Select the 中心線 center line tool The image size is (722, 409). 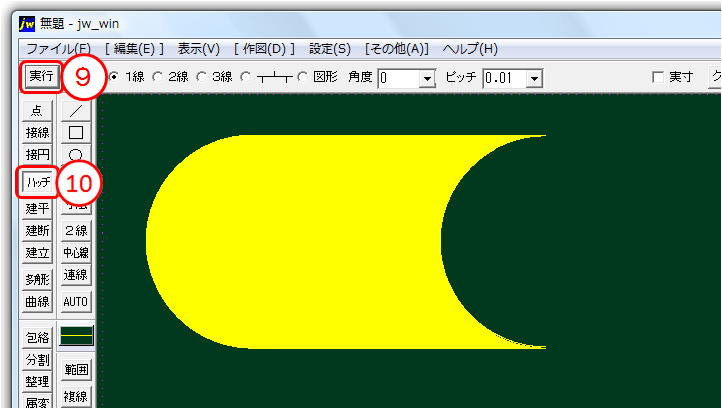[76, 253]
